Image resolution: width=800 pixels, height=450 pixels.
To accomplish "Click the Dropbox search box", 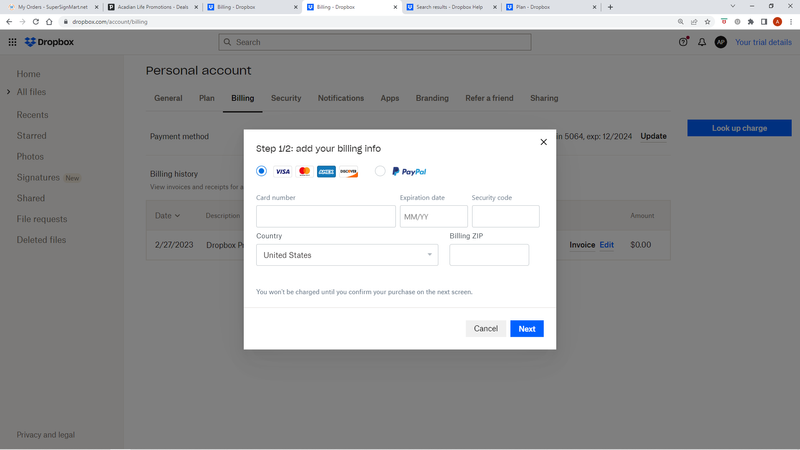I will [x=375, y=42].
